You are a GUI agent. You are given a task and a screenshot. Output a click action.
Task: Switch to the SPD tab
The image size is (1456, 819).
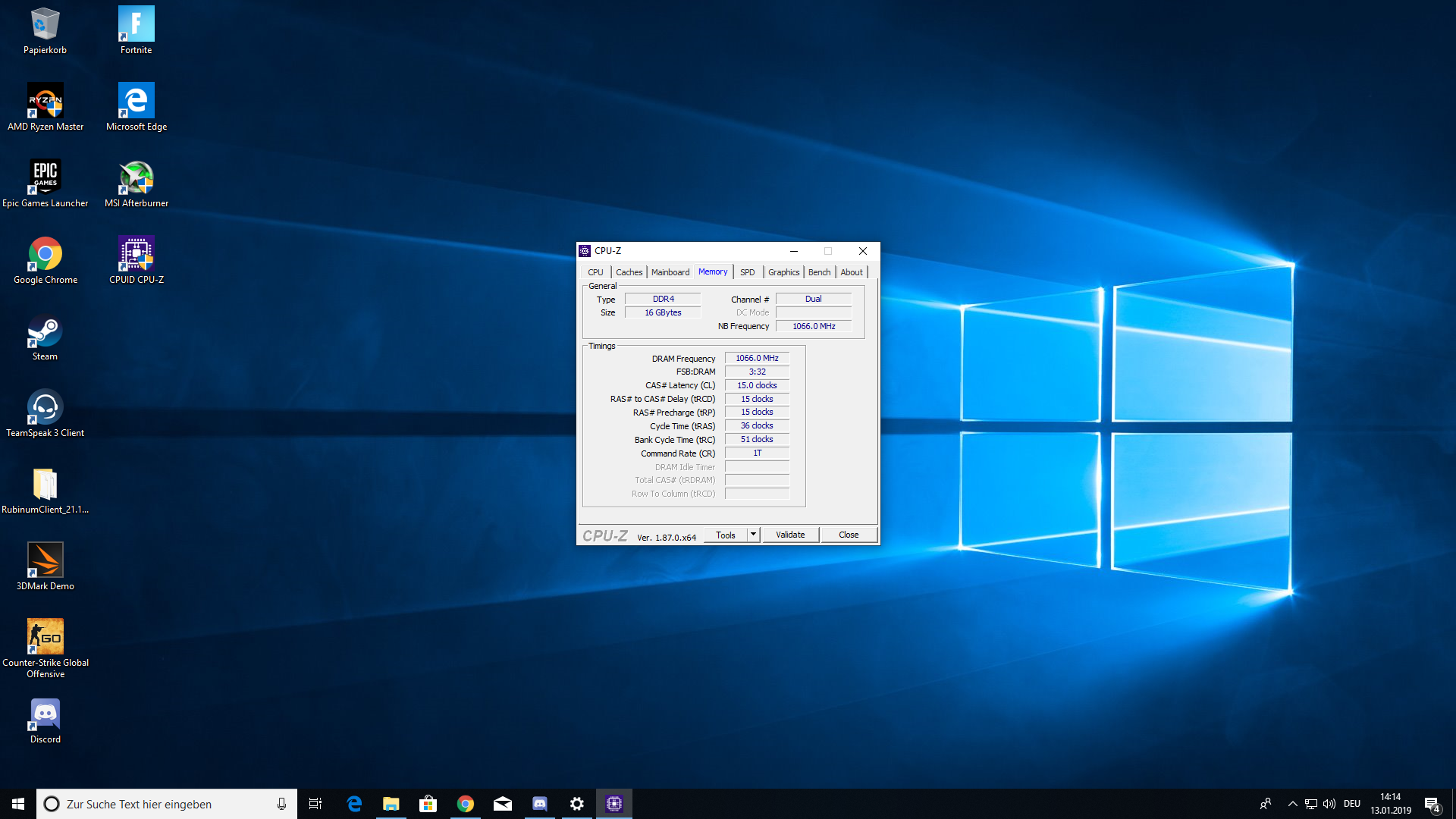point(747,272)
